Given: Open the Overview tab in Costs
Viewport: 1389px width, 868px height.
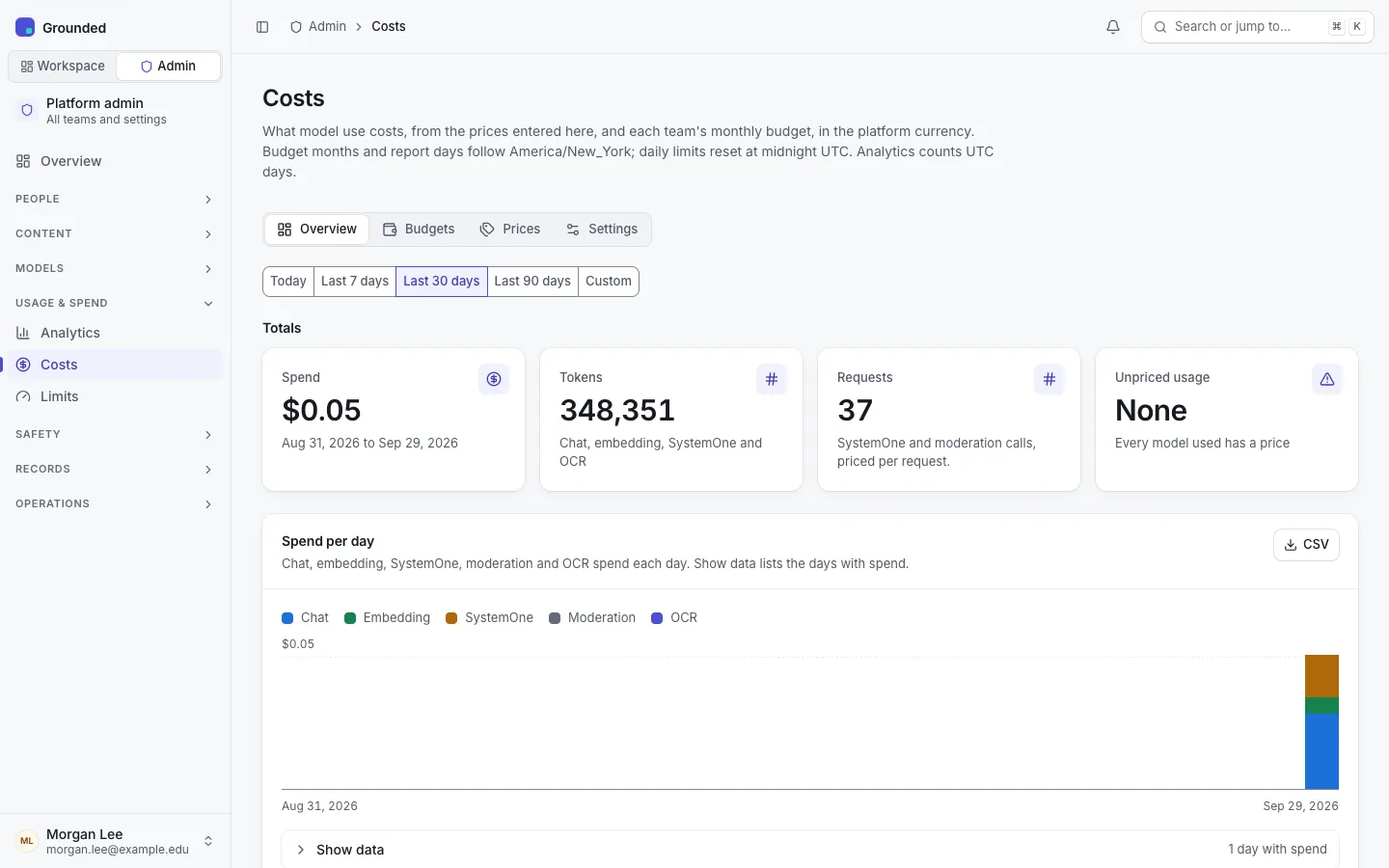Looking at the screenshot, I should pyautogui.click(x=316, y=230).
